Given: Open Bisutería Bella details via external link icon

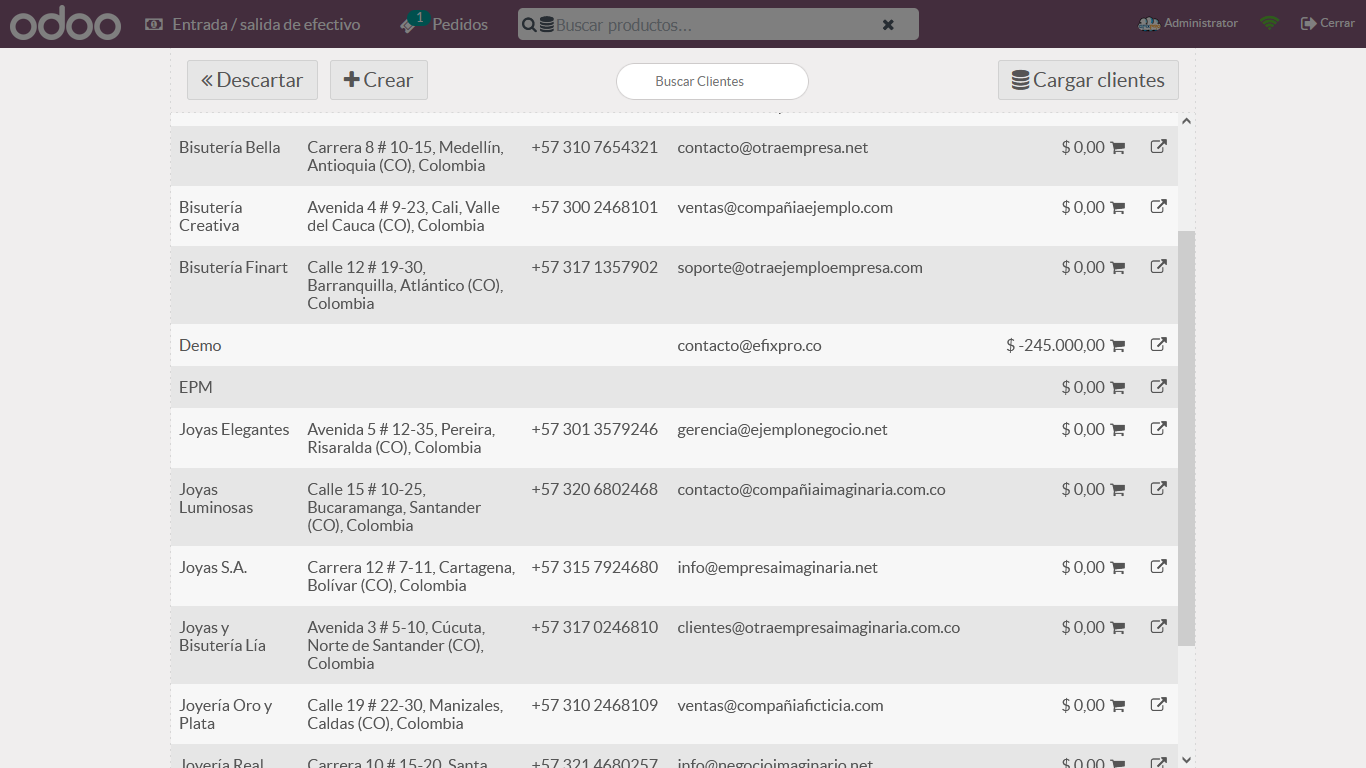Looking at the screenshot, I should click(1158, 147).
